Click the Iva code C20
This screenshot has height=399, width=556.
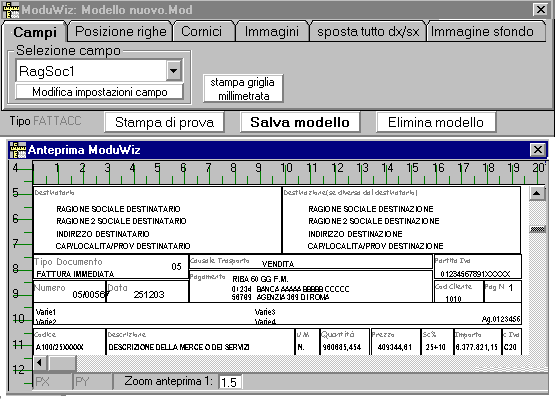510,347
